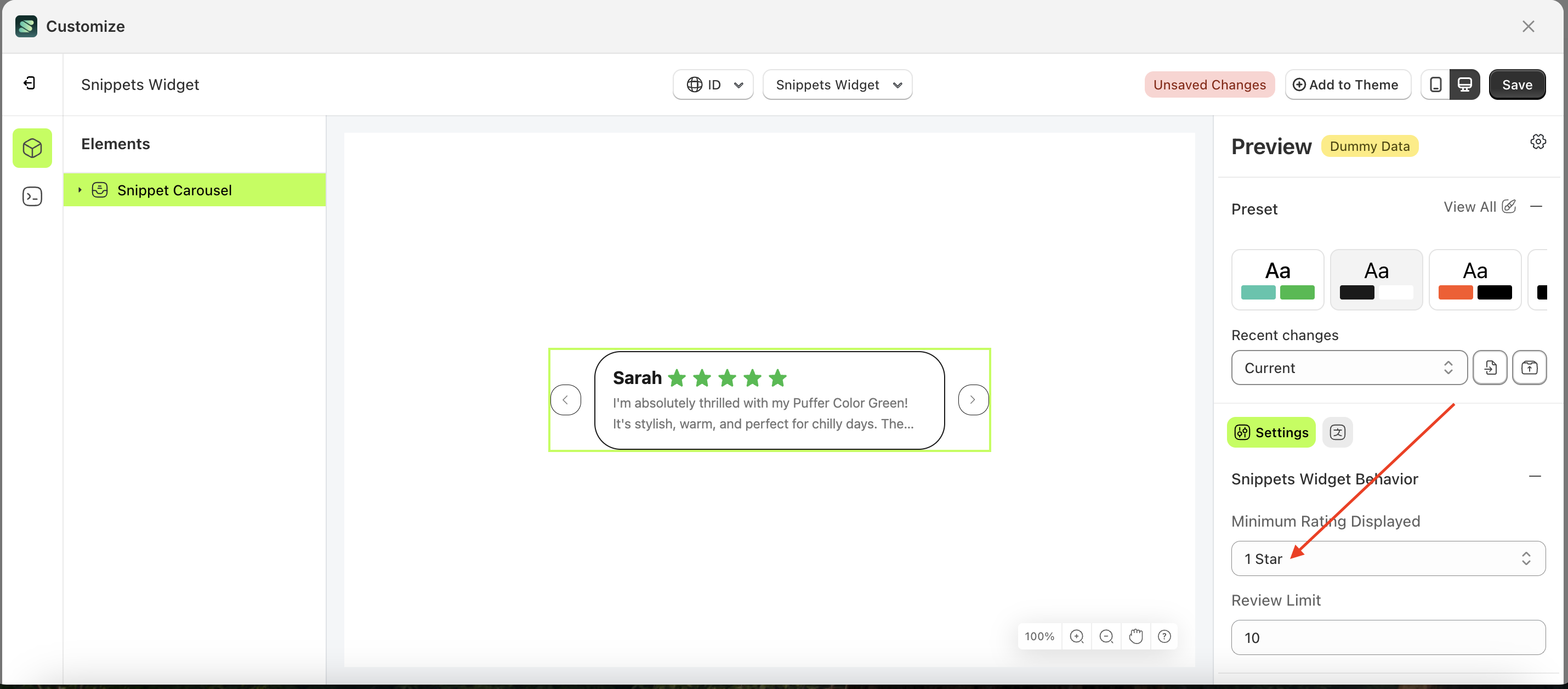Select the Settings tab
The height and width of the screenshot is (689, 1568).
point(1271,432)
